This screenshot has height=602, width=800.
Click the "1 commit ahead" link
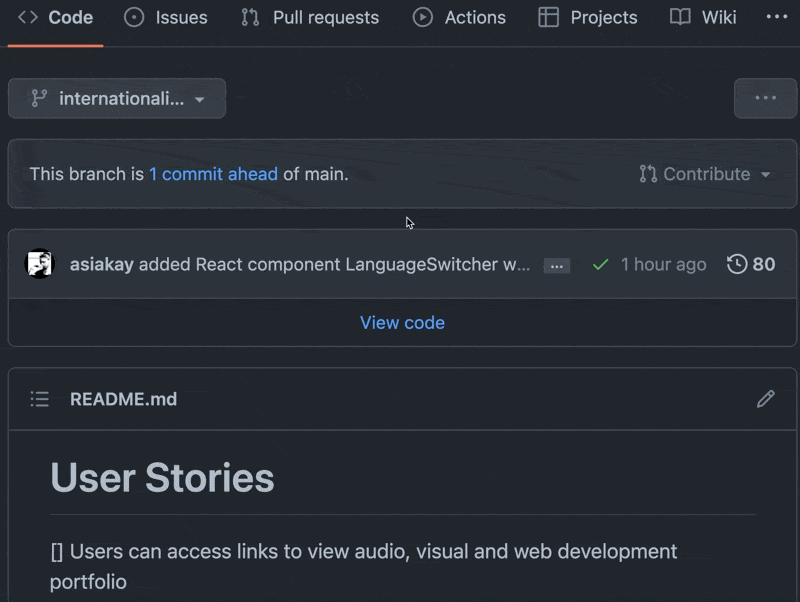(x=213, y=174)
